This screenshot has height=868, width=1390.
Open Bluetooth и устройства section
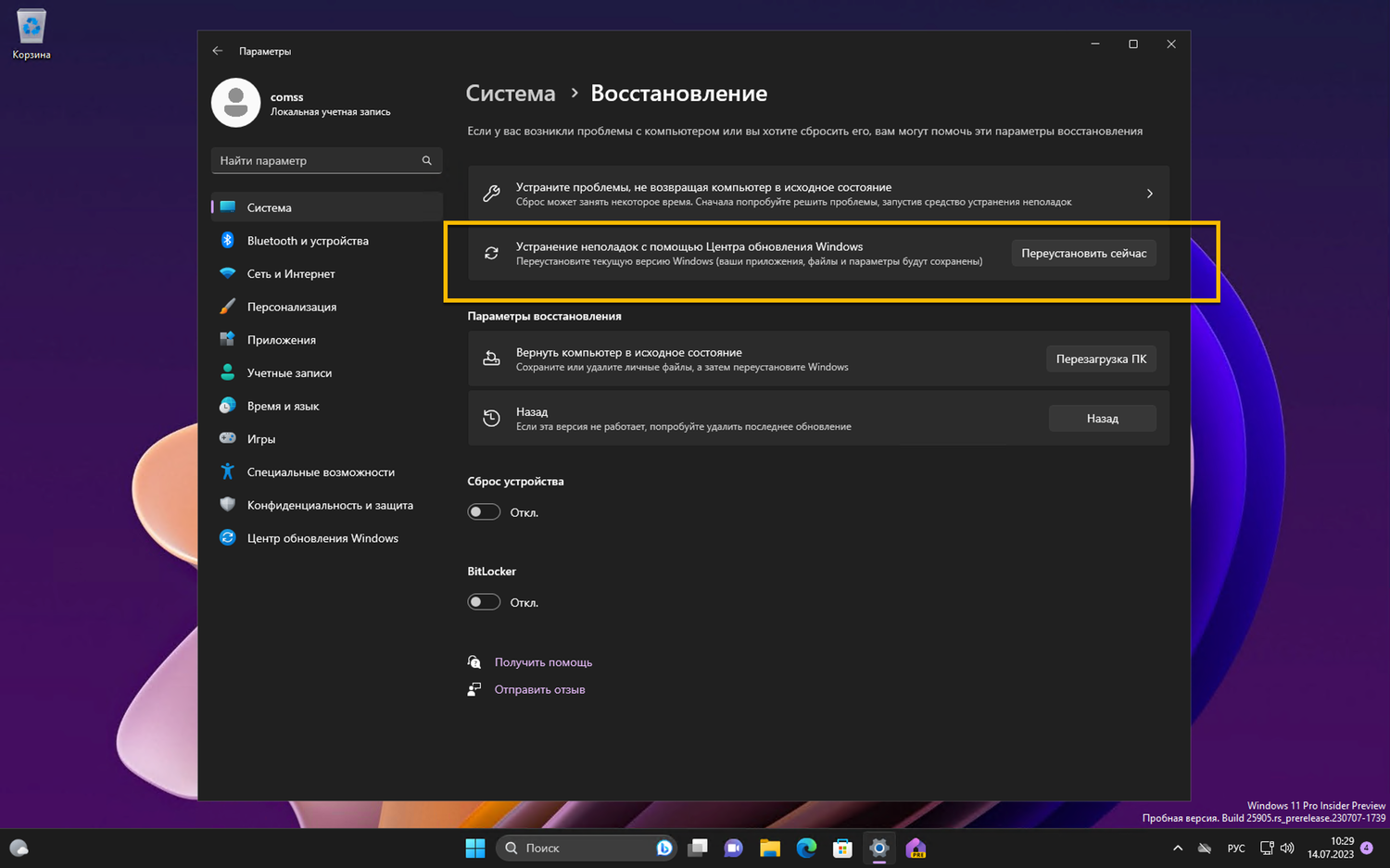pyautogui.click(x=326, y=241)
